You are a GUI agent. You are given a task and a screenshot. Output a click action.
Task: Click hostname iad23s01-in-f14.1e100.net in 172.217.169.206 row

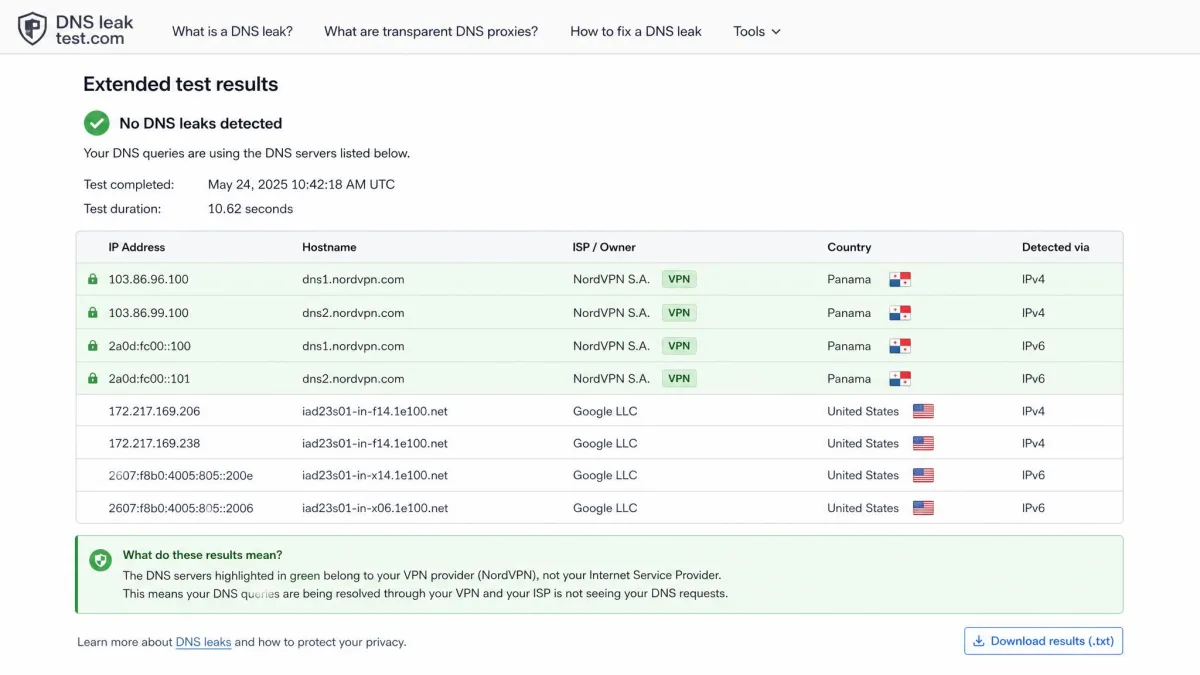pyautogui.click(x=375, y=411)
